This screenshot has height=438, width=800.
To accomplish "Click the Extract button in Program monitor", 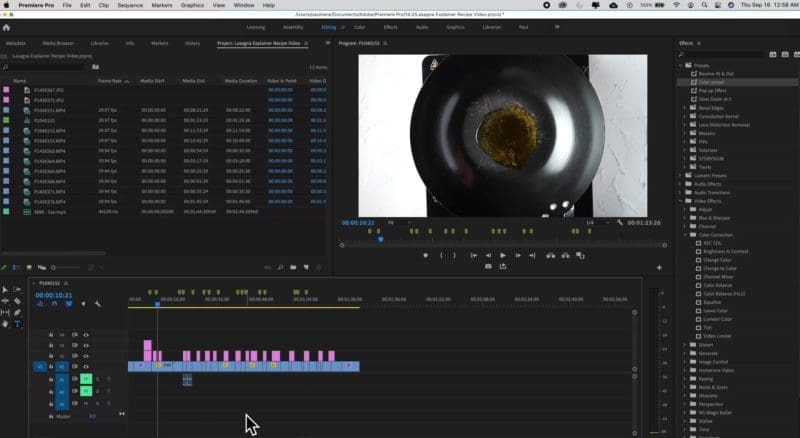I will pos(565,255).
